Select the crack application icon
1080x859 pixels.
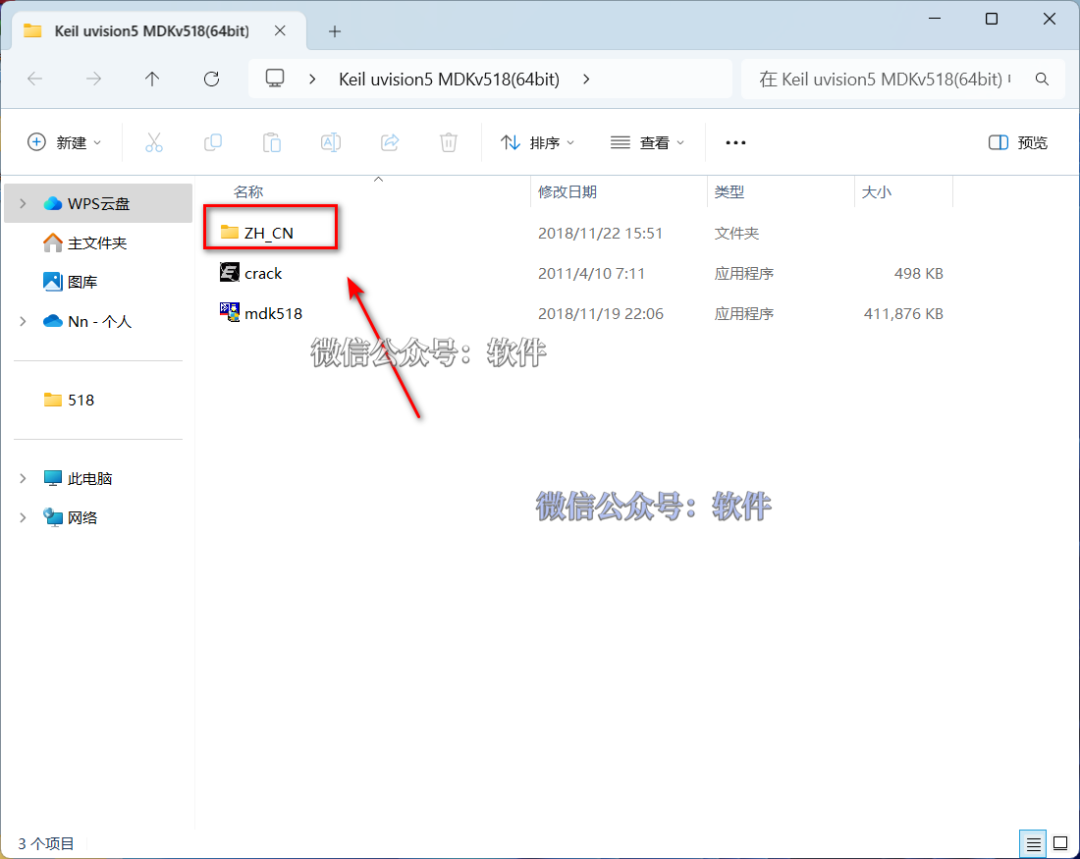click(229, 272)
